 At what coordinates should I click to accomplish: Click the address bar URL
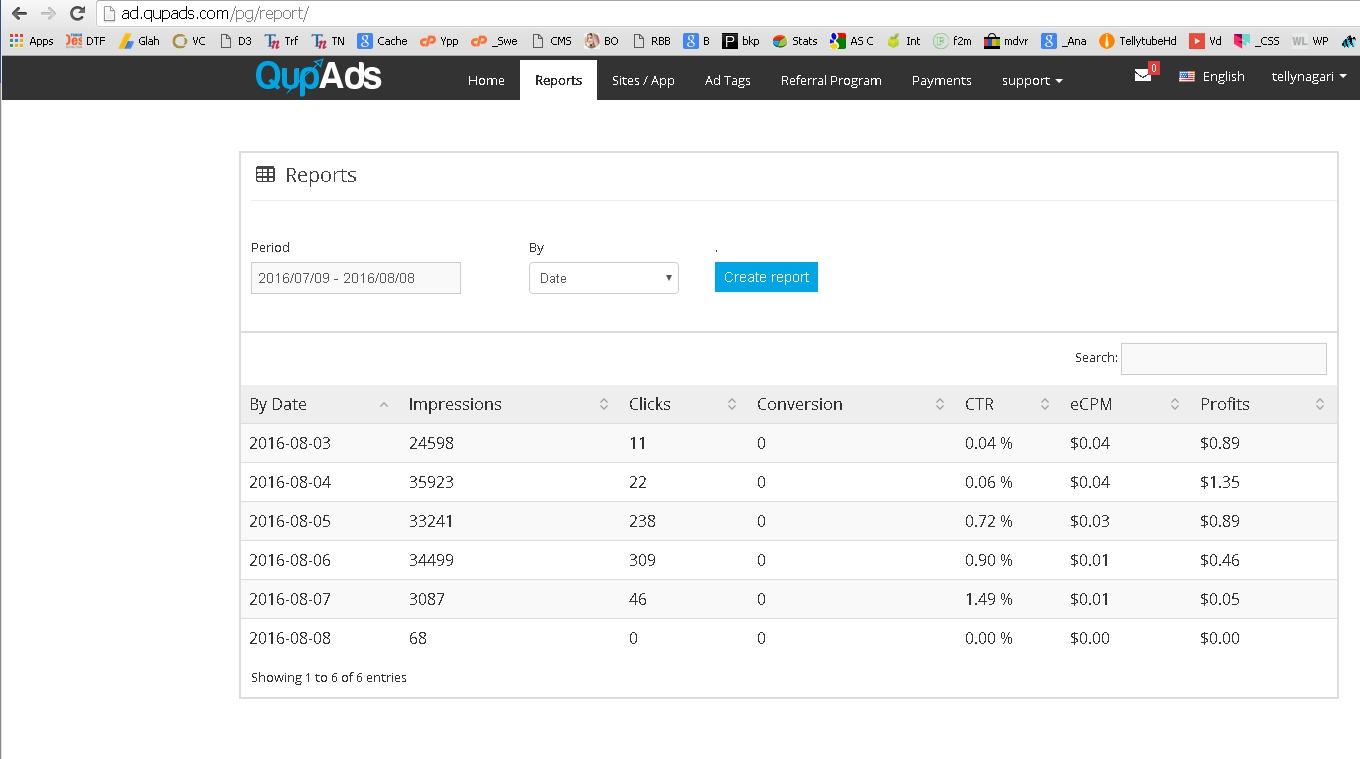(215, 14)
